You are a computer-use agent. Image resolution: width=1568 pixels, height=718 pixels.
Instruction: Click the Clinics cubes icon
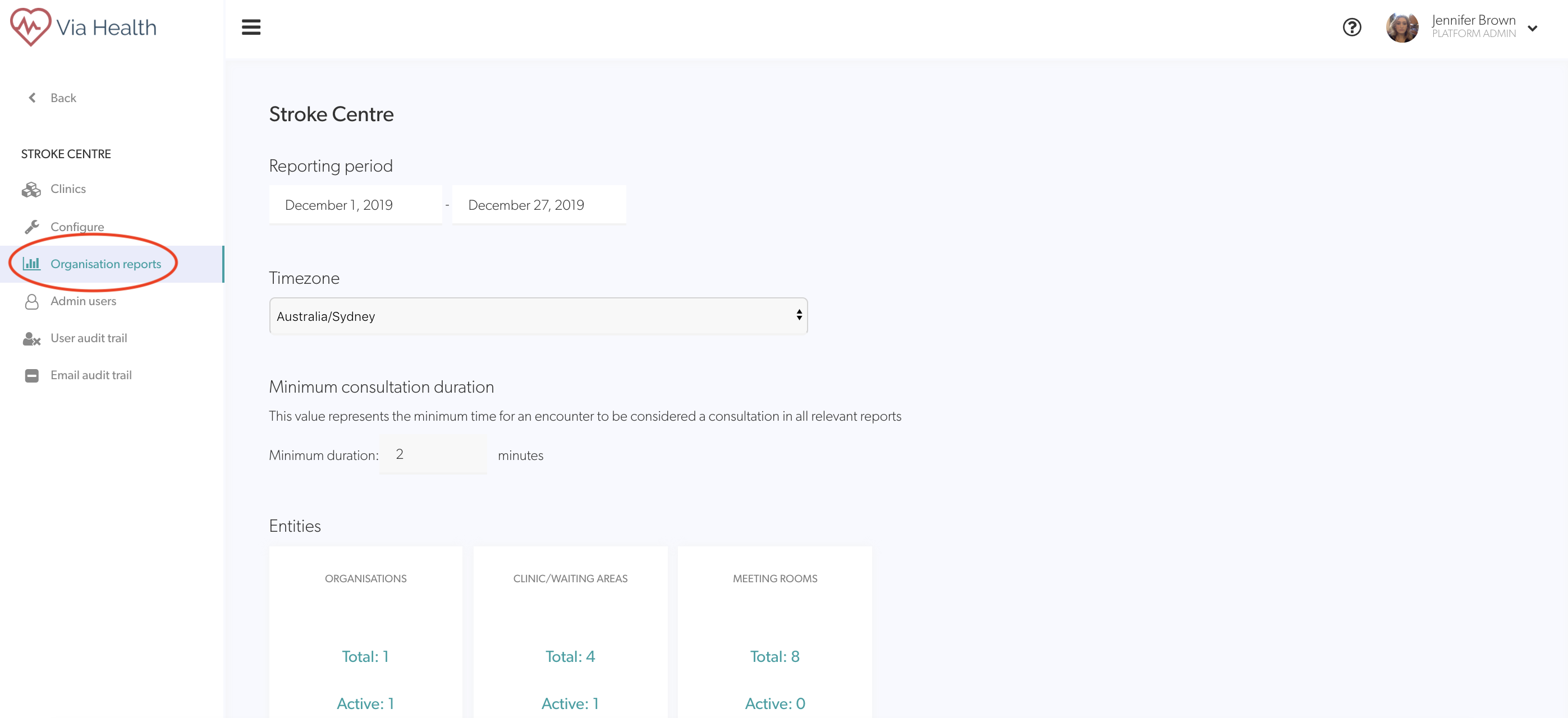(31, 190)
